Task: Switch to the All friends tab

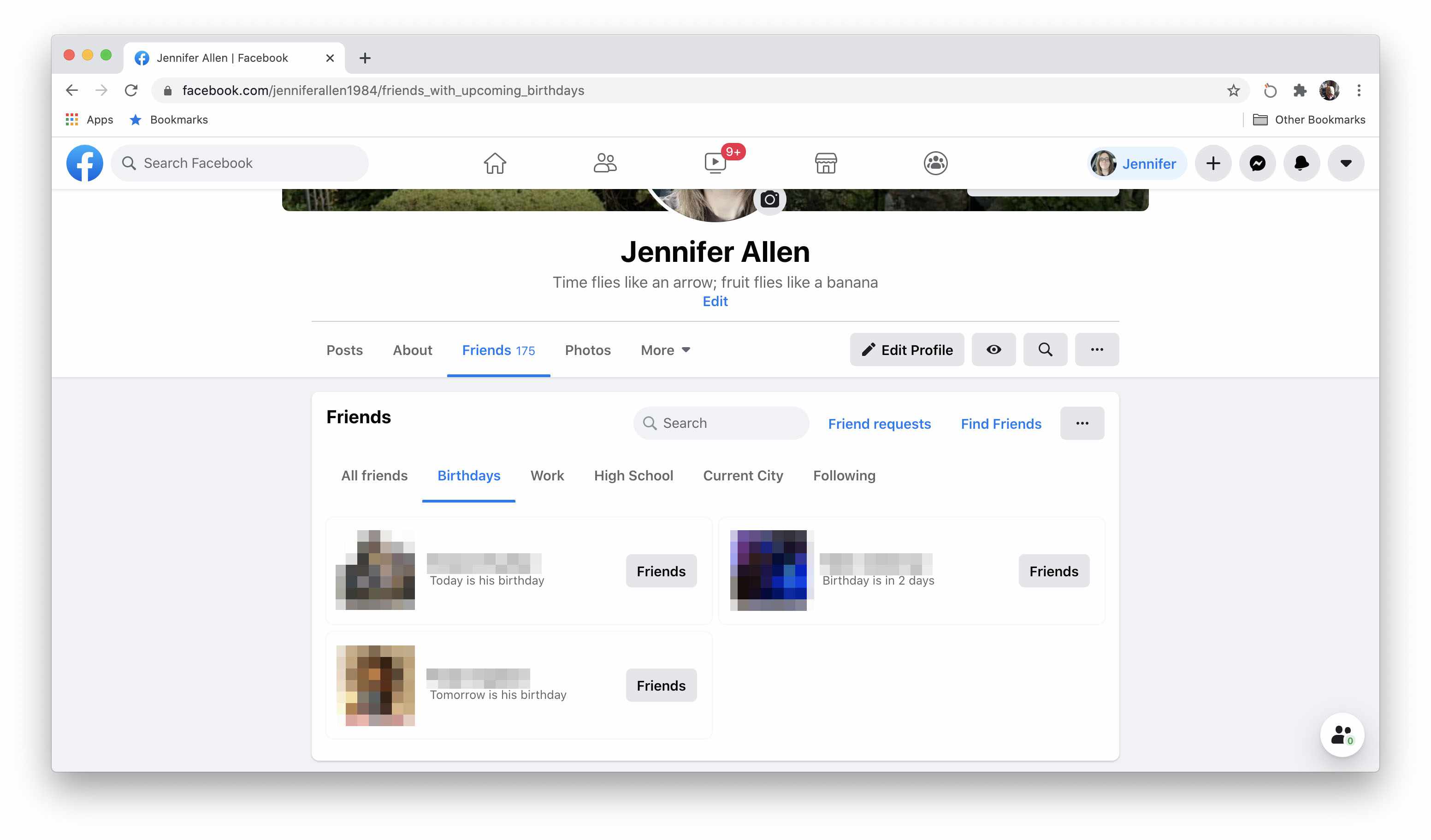Action: point(374,475)
